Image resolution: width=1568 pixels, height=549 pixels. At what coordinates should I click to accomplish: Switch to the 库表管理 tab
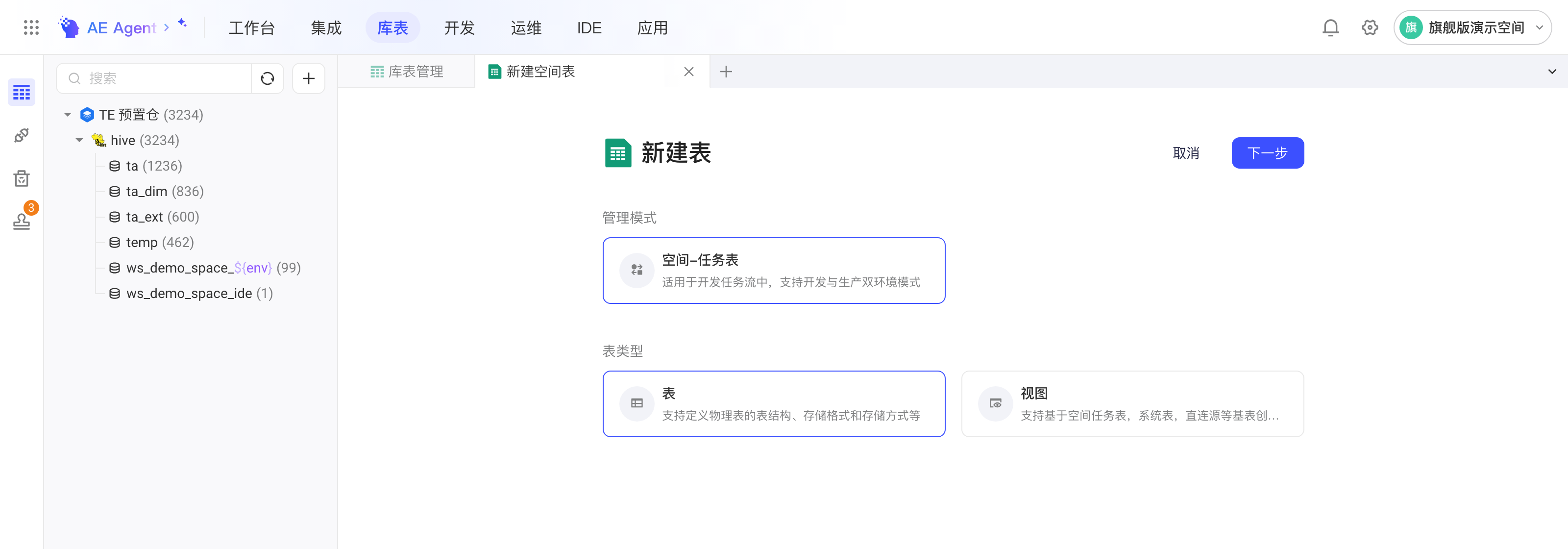(x=407, y=72)
